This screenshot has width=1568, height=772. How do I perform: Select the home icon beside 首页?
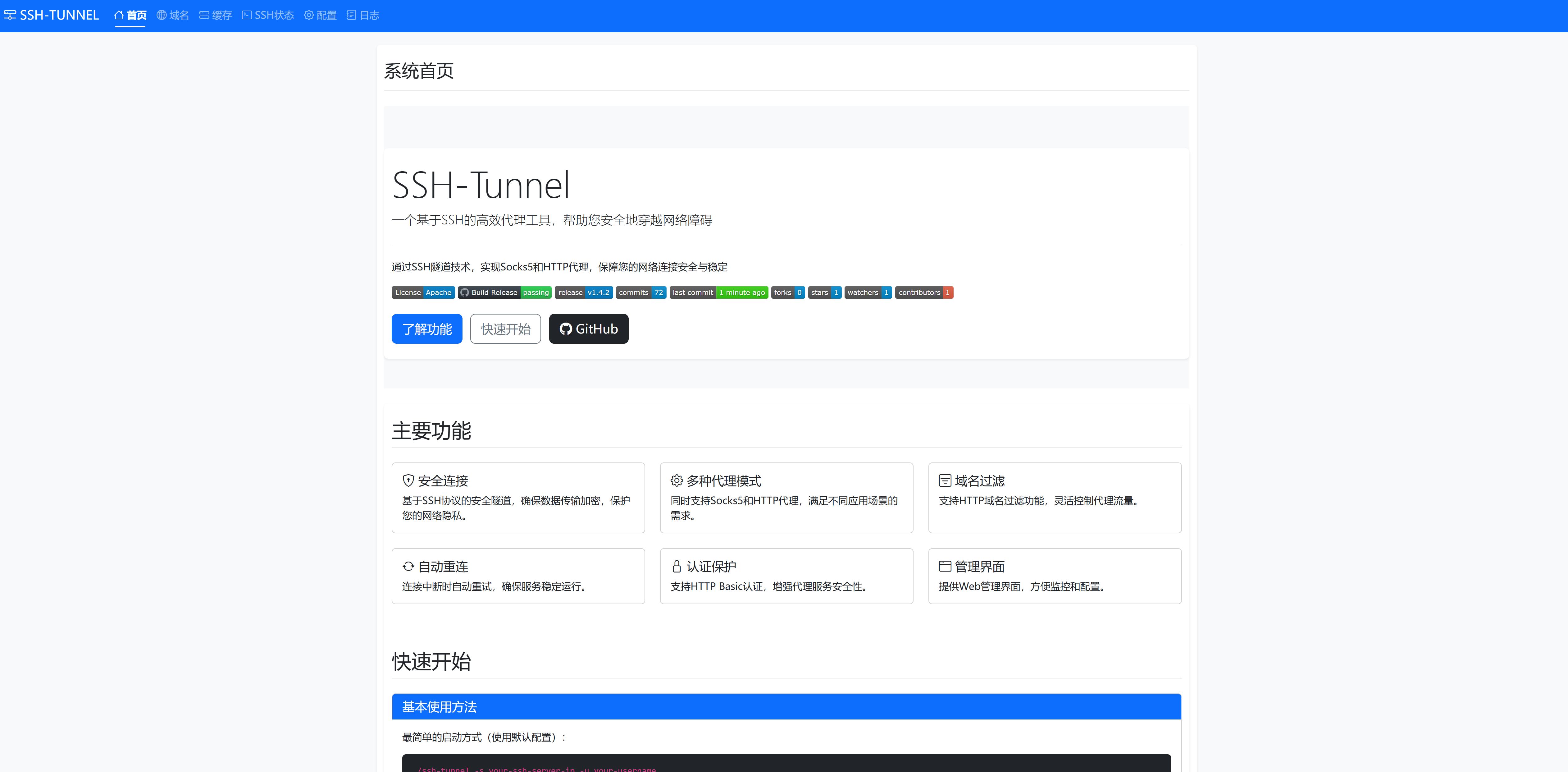(118, 15)
